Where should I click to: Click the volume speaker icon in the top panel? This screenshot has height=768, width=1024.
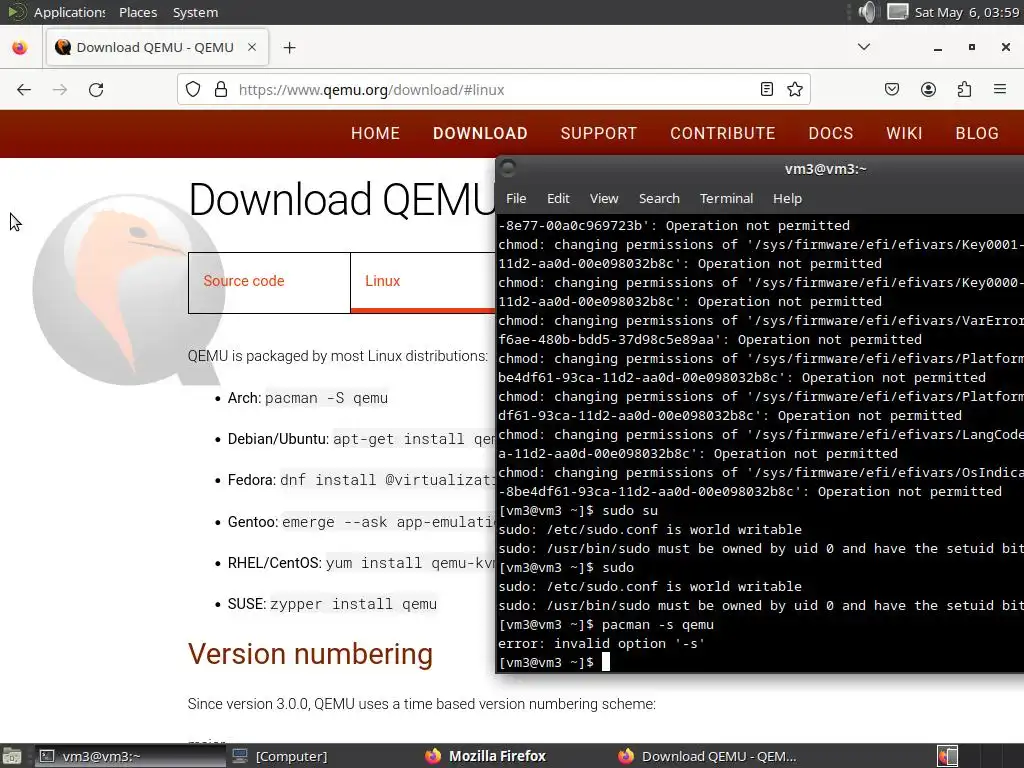click(x=867, y=12)
